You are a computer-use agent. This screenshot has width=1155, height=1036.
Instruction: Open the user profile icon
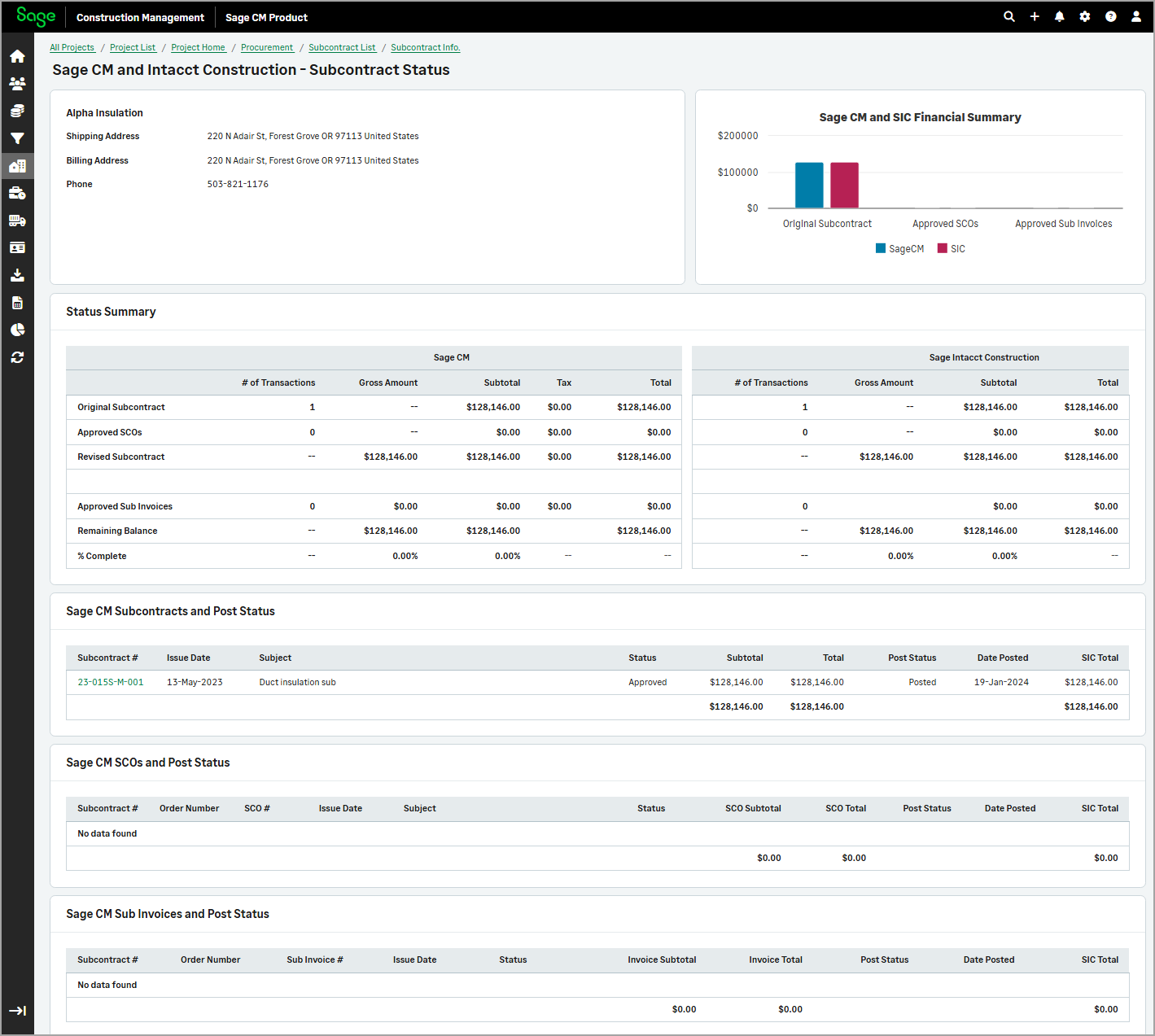click(x=1136, y=16)
